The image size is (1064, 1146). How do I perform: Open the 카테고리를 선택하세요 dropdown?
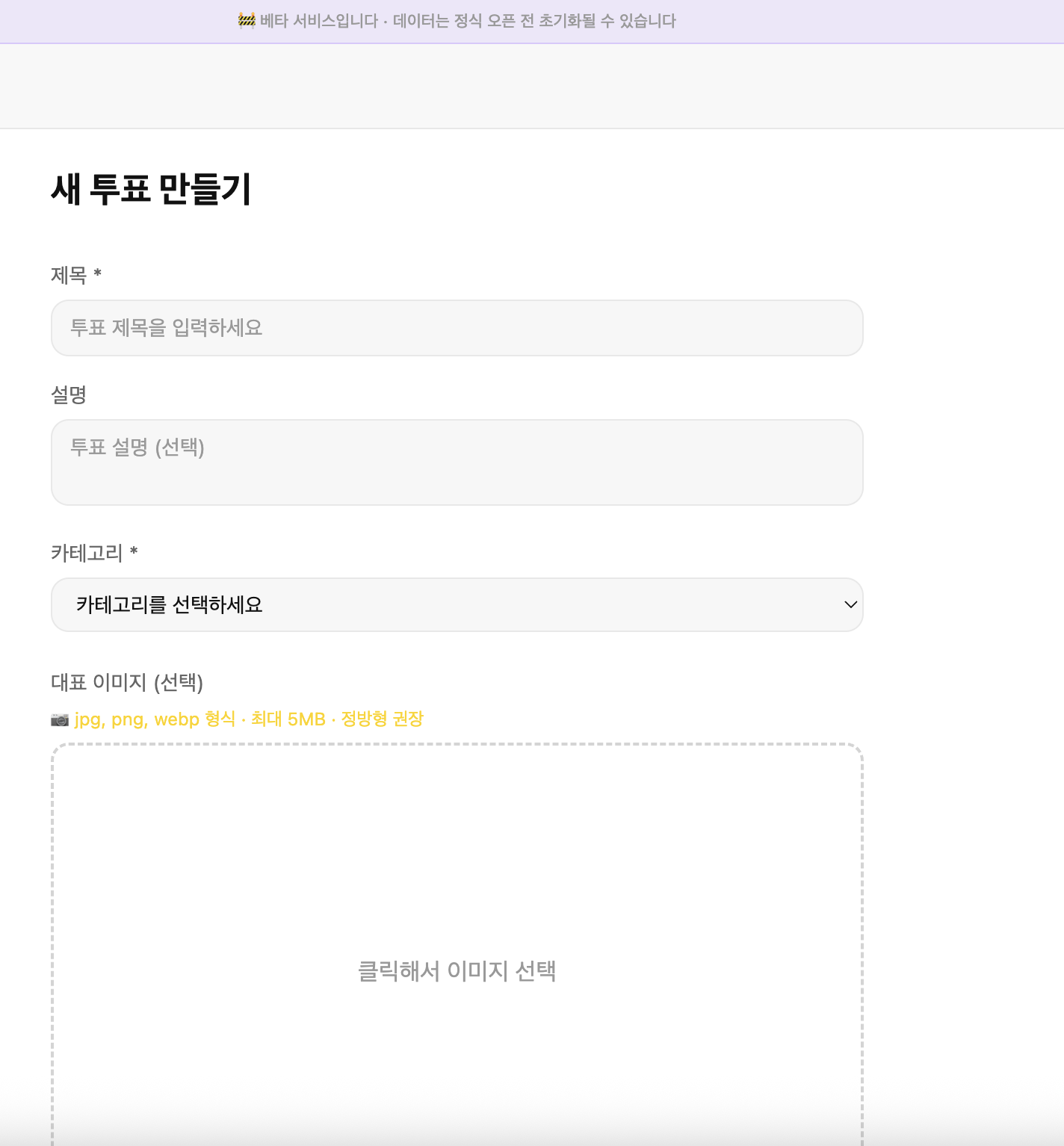pyautogui.click(x=457, y=604)
